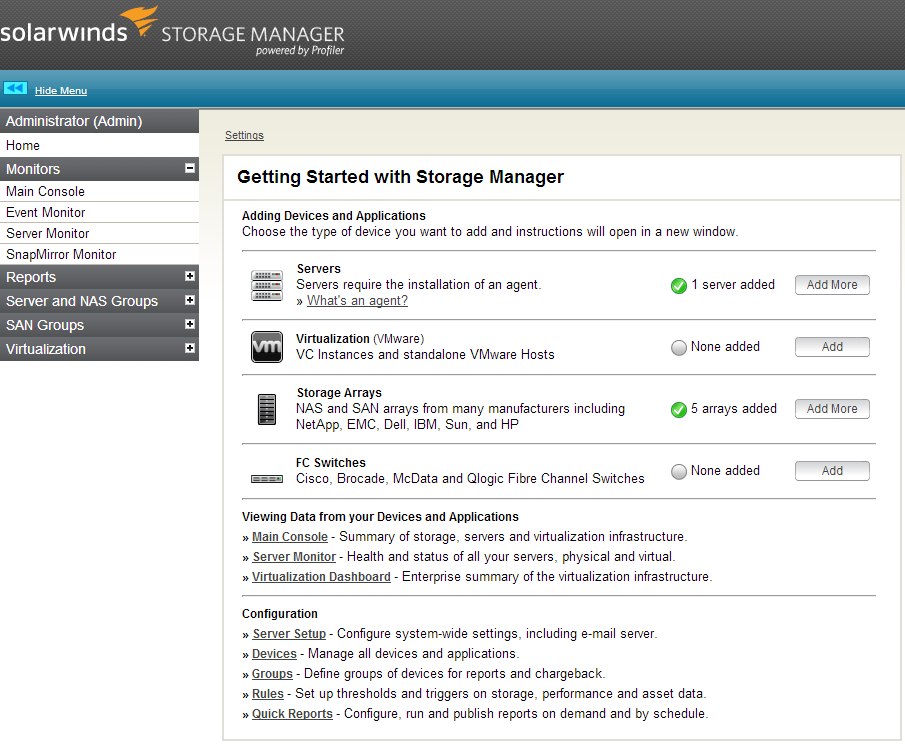Click green checkmark next to 1 server added
The height and width of the screenshot is (744, 905).
pyautogui.click(x=679, y=286)
